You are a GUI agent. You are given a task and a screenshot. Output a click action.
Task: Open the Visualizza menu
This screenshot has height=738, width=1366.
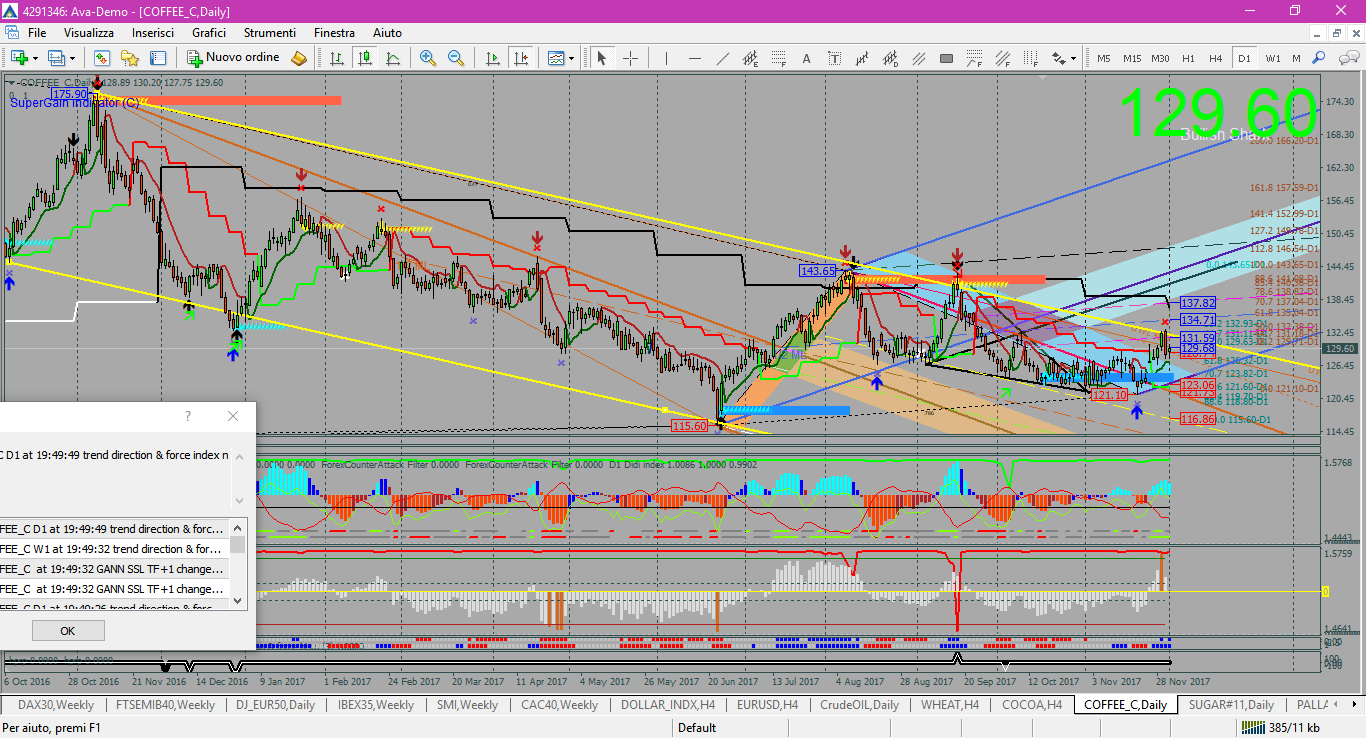tap(89, 33)
